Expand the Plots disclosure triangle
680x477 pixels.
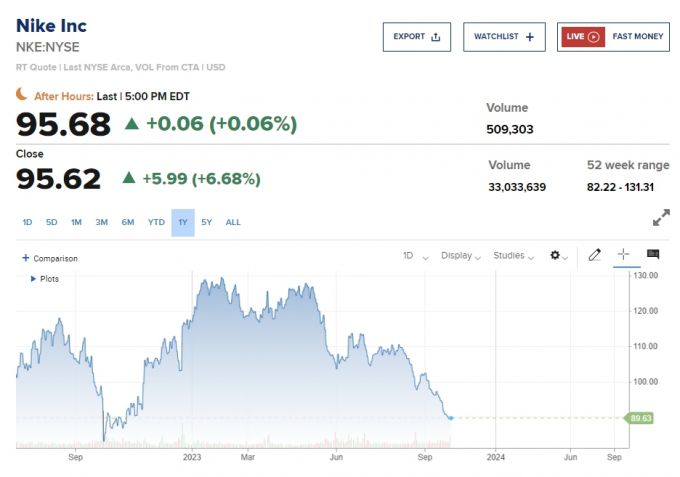33,279
